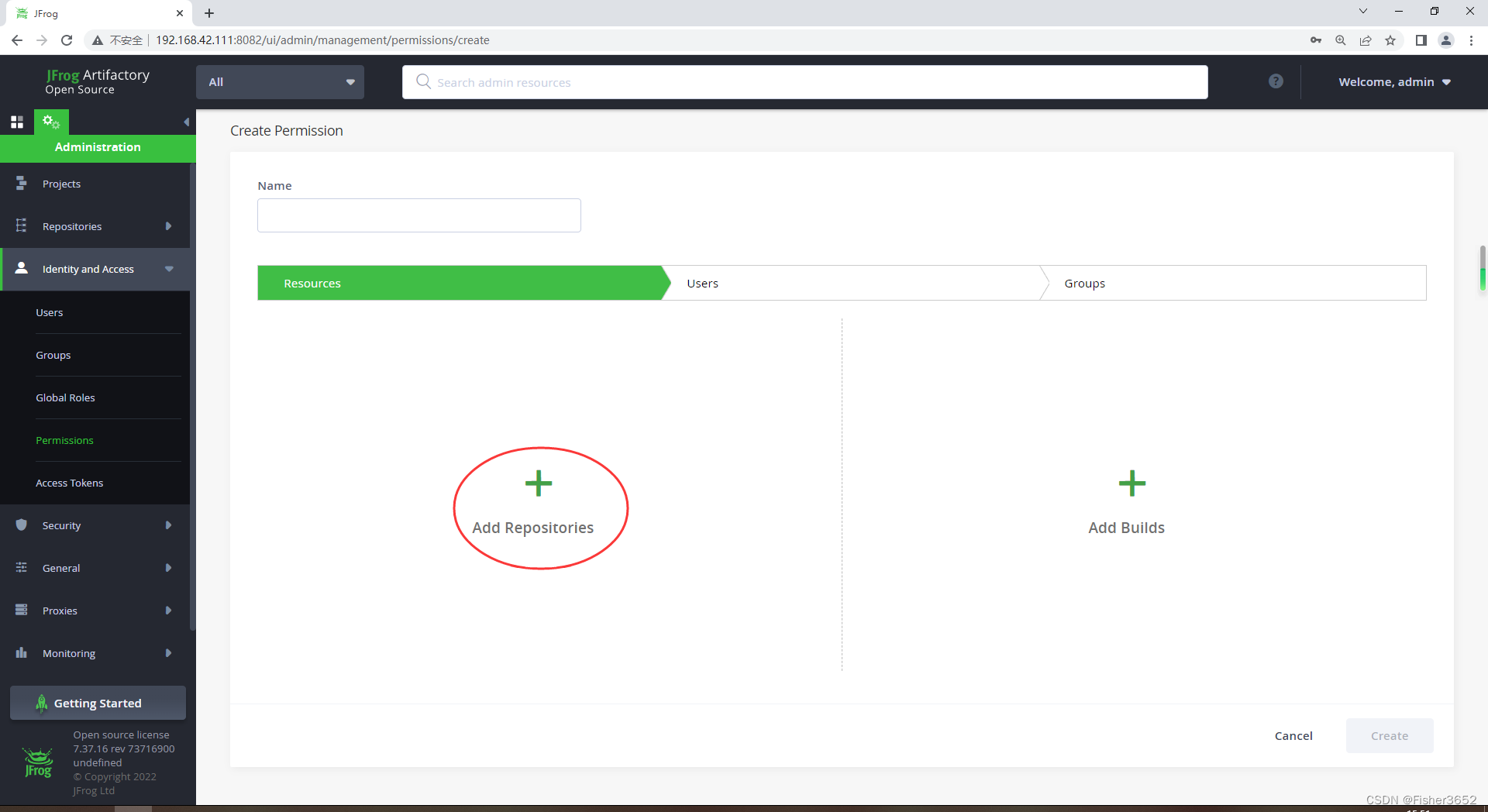This screenshot has height=812, width=1488.
Task: Click the Getting Started rocket icon
Action: pyautogui.click(x=41, y=703)
